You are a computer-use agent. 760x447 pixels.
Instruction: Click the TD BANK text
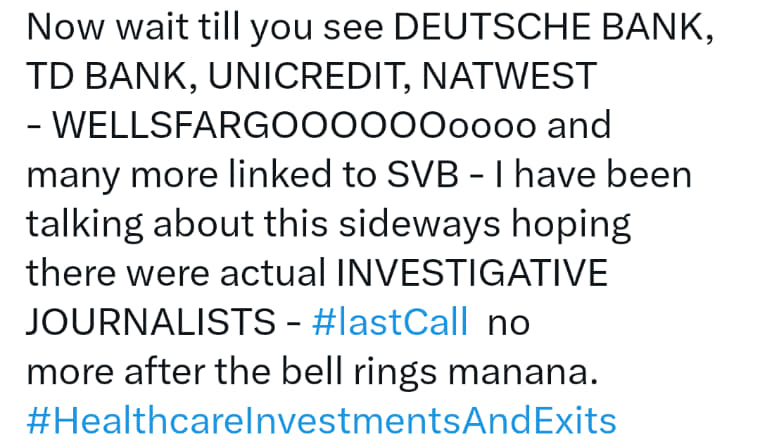108,76
